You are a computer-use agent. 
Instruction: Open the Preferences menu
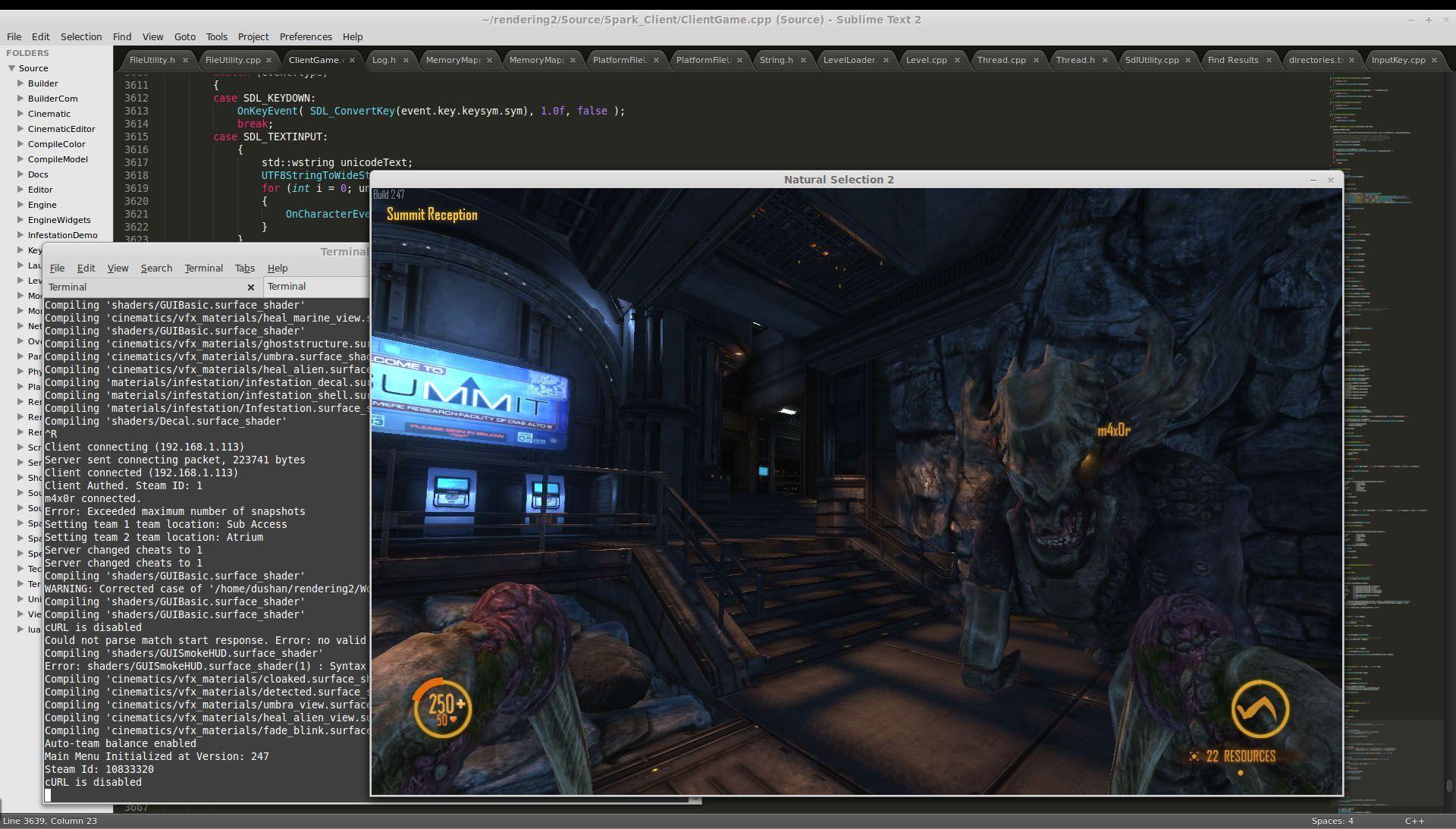[x=306, y=36]
